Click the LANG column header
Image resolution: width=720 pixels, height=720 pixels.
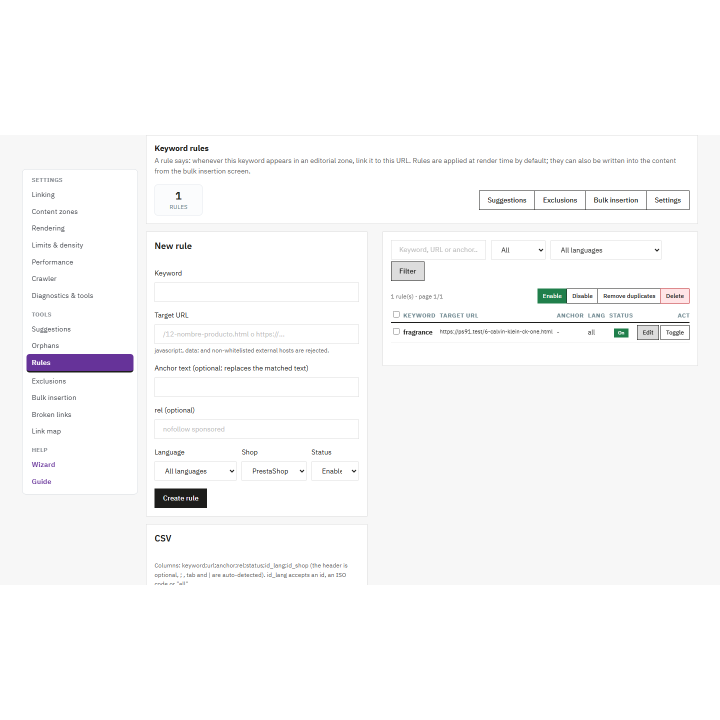(x=596, y=315)
